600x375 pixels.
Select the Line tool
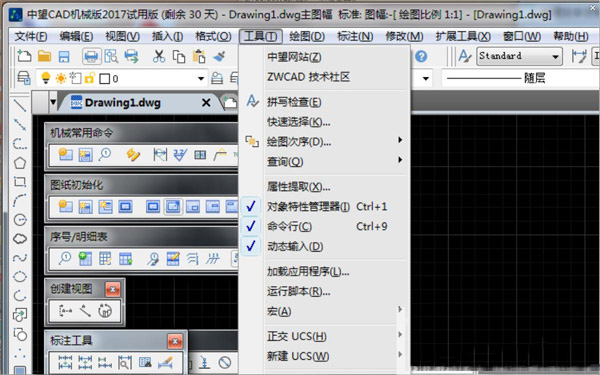(x=20, y=105)
